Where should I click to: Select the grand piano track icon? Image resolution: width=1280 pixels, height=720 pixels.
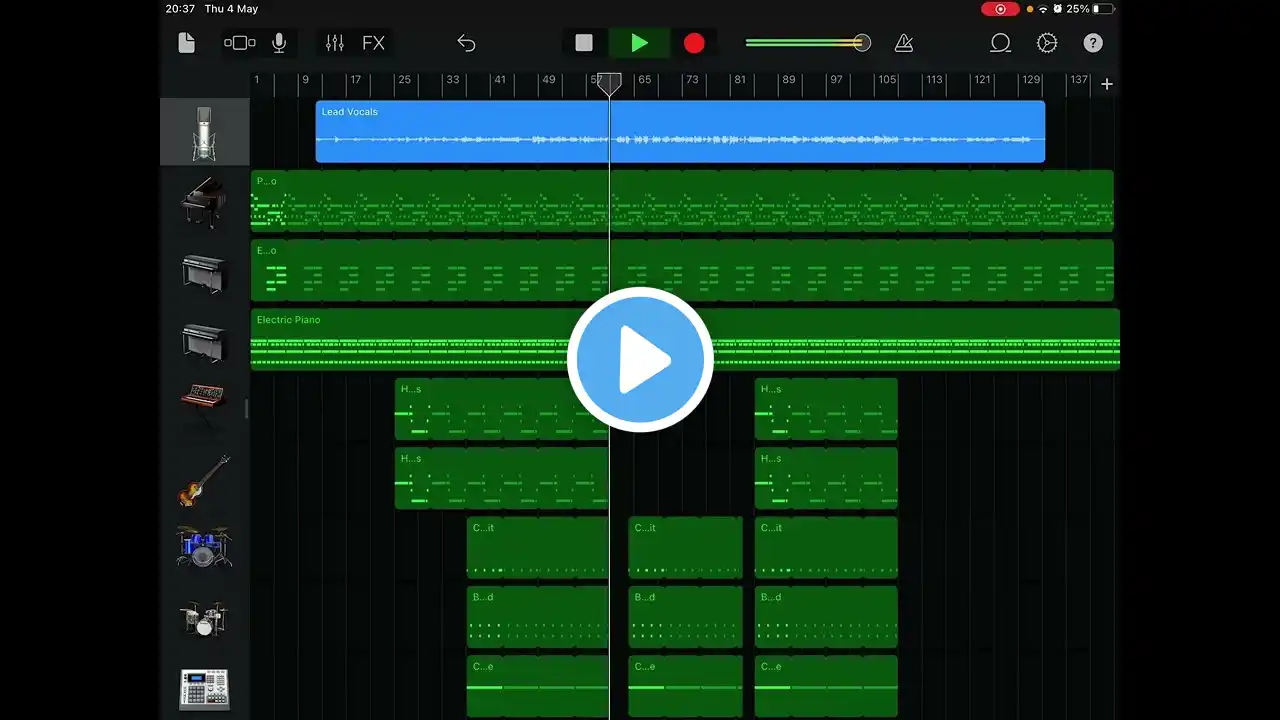[x=204, y=202]
